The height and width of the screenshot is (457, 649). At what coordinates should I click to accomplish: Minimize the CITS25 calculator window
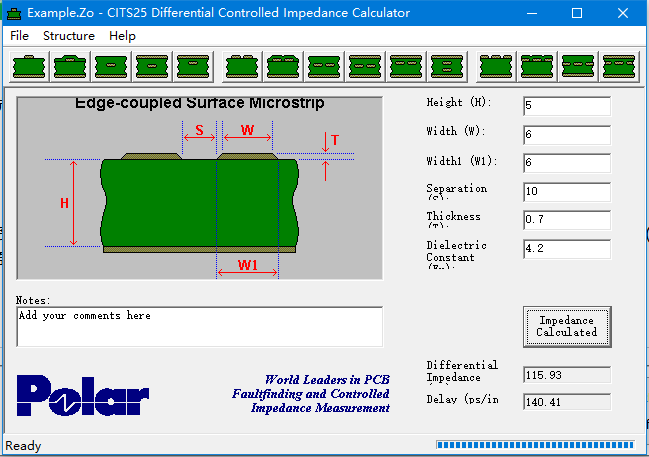532,13
